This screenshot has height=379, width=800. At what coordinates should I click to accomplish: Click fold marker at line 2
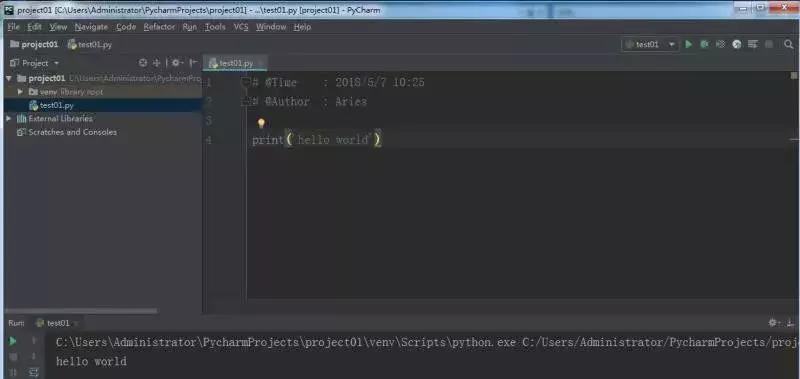[x=245, y=102]
